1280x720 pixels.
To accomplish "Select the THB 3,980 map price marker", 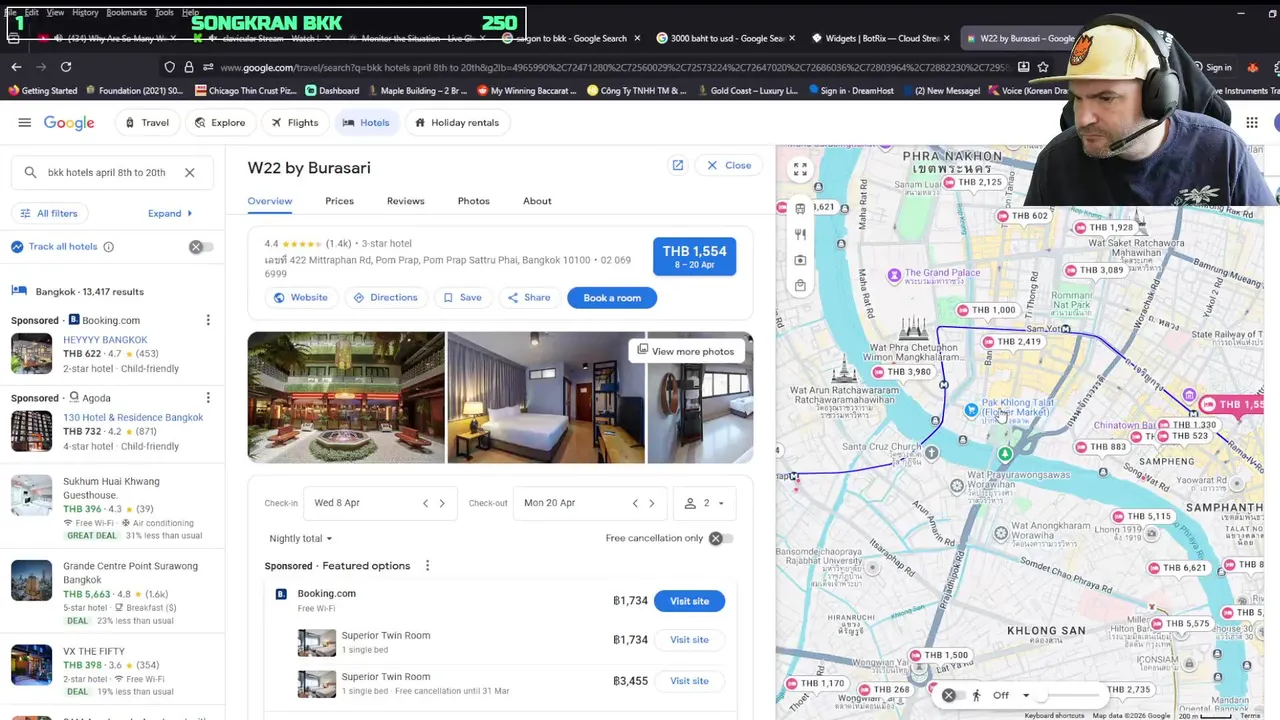I will (x=901, y=372).
